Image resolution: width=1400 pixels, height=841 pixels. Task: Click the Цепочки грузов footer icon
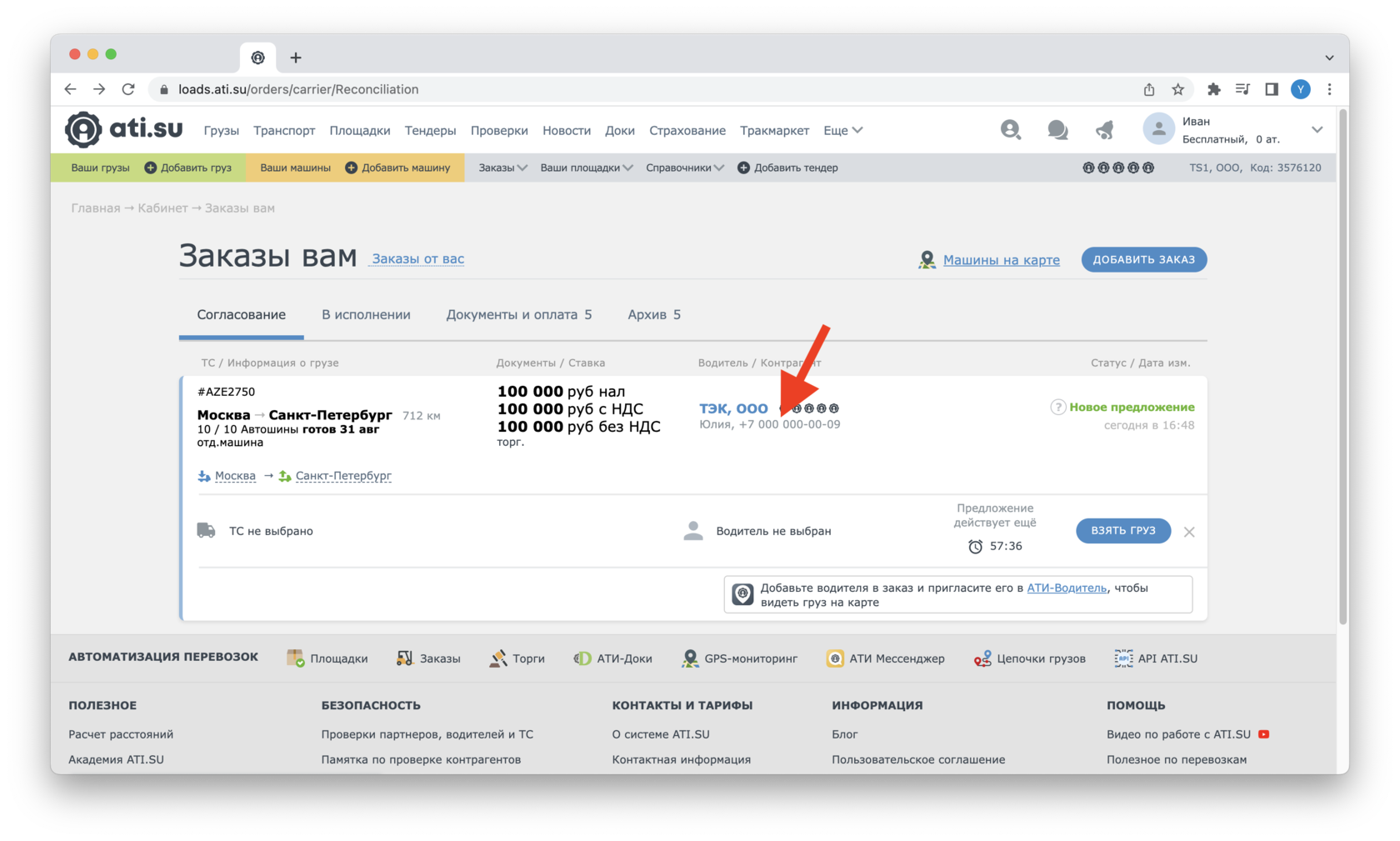pos(982,658)
